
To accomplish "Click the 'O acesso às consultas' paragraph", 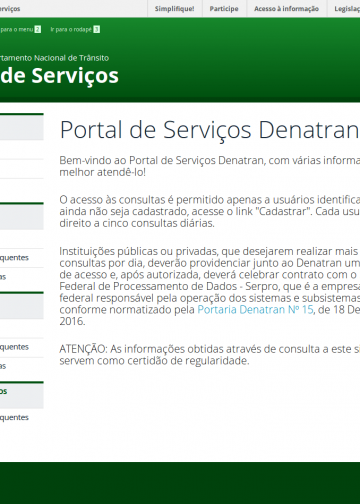I will [210, 211].
